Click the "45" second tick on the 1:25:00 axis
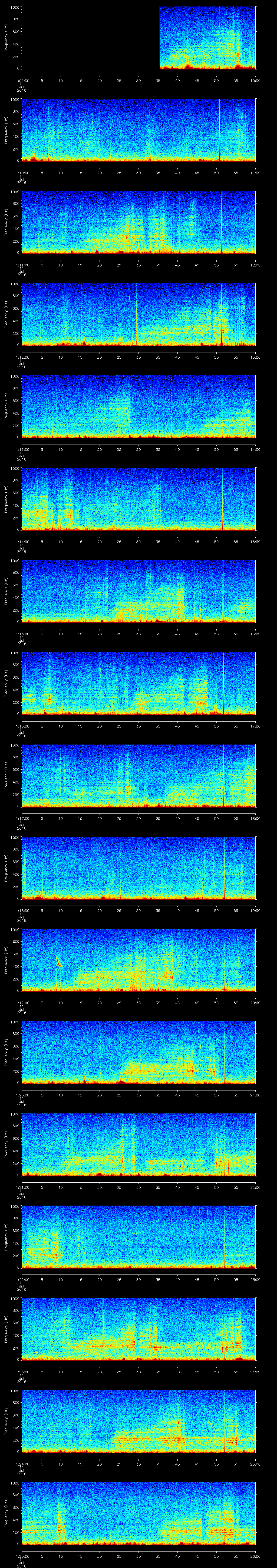 (x=197, y=1556)
